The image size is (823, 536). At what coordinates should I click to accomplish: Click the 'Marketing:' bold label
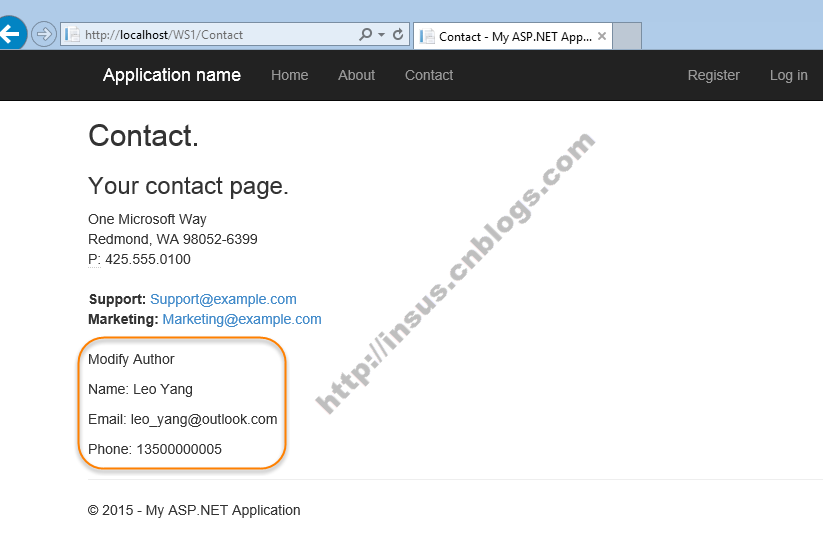pos(123,319)
